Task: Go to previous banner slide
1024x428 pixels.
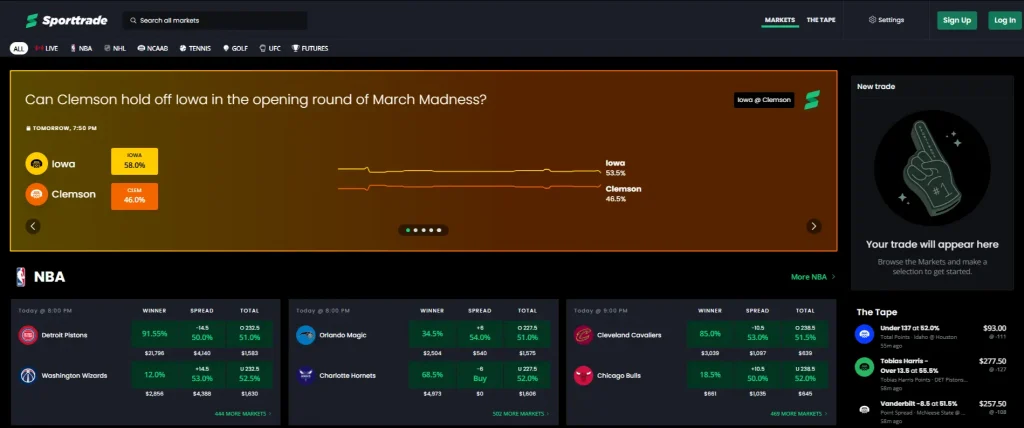Action: coord(33,226)
